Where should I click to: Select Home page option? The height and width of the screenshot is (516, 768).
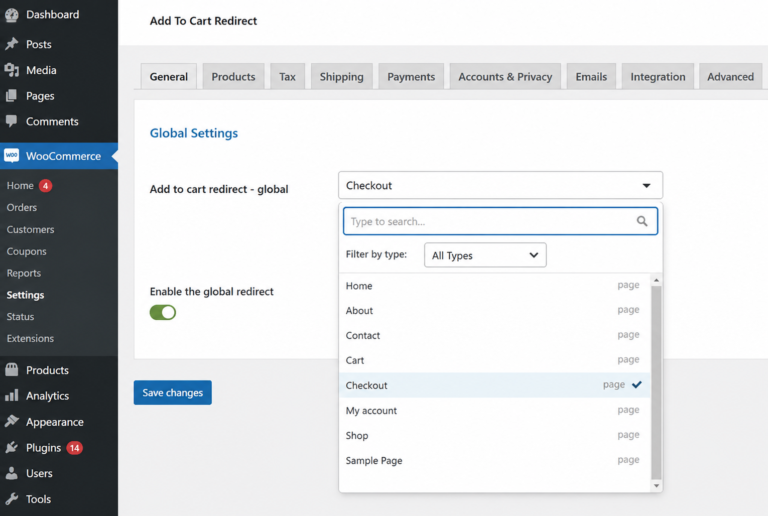[495, 285]
